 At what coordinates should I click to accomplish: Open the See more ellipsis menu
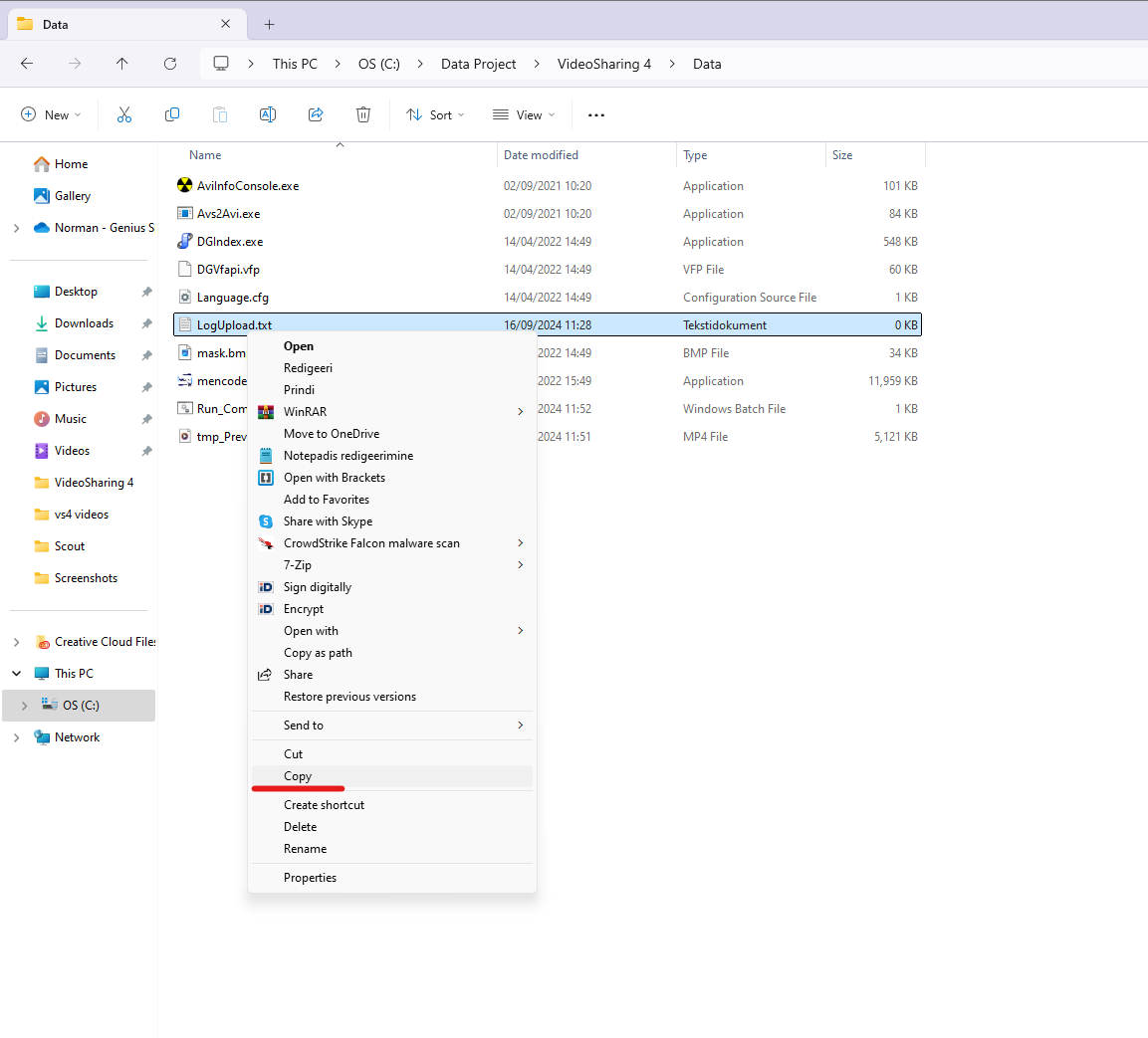click(x=596, y=114)
